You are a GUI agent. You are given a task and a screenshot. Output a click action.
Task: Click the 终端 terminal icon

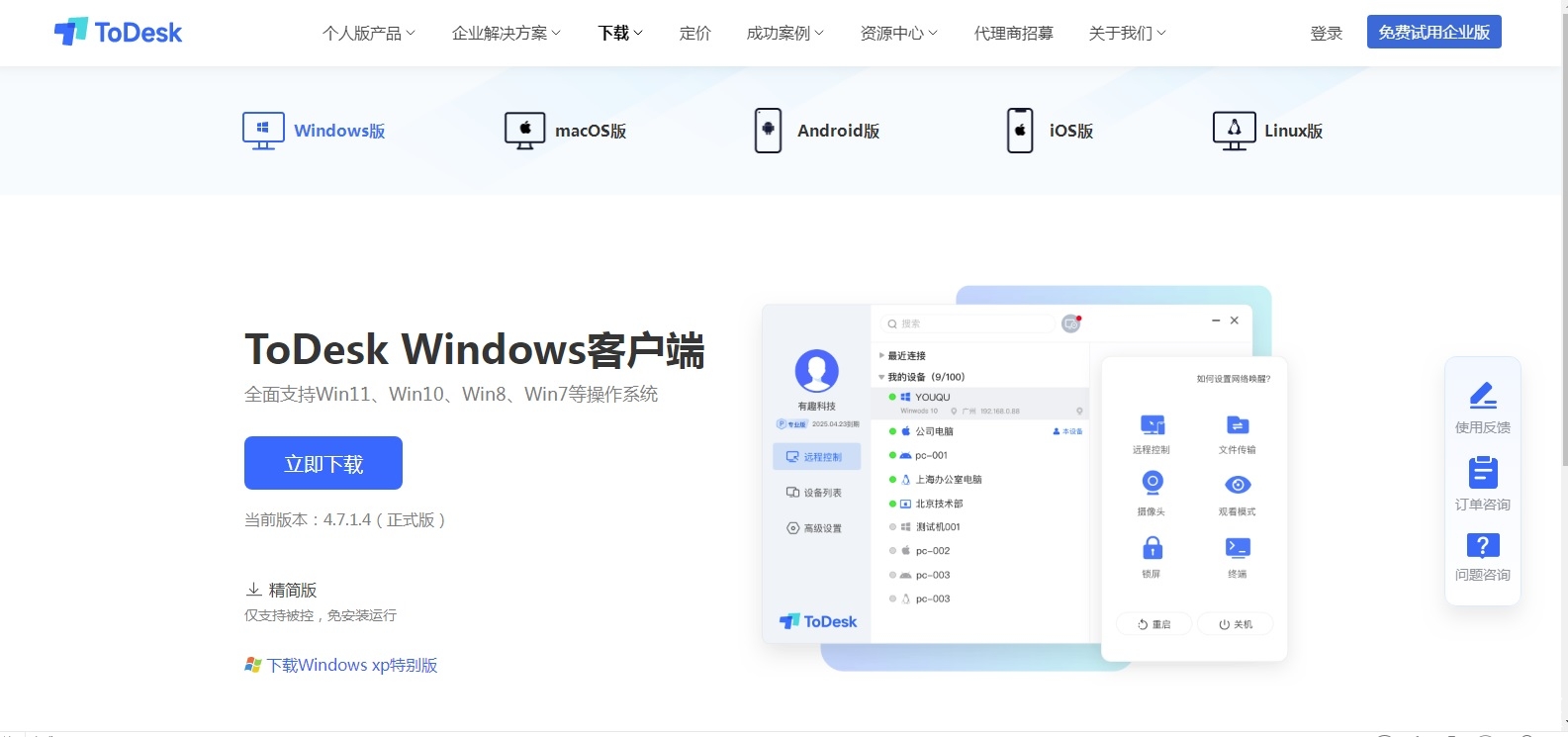pos(1238,547)
